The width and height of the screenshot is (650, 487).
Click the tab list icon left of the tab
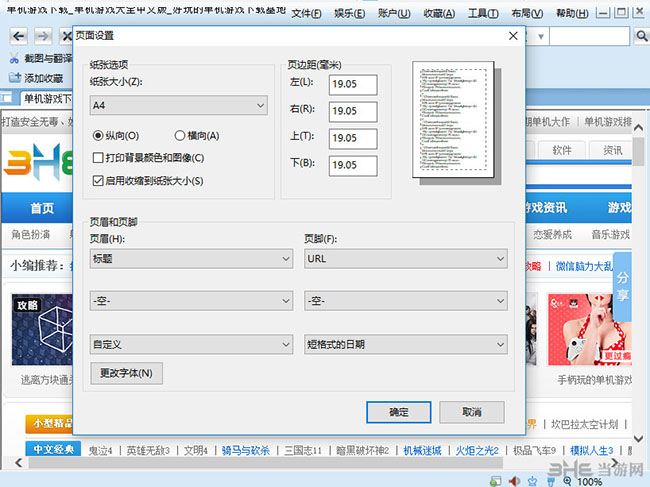(x=7, y=98)
